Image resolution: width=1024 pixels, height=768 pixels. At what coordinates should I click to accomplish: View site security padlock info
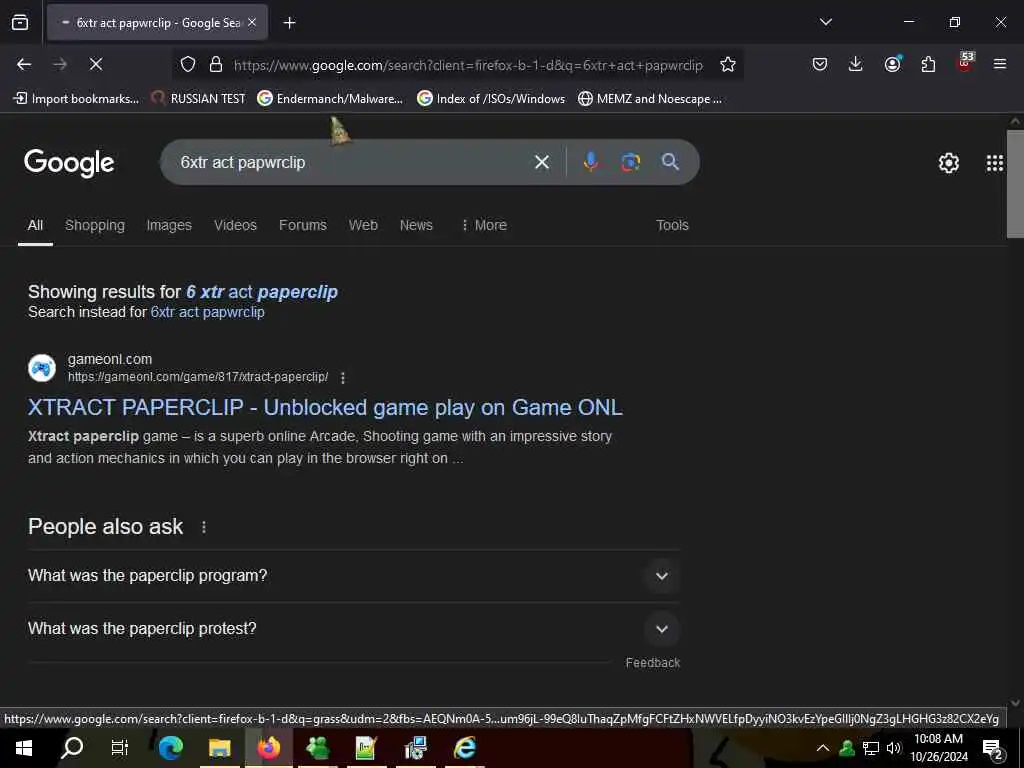[216, 64]
